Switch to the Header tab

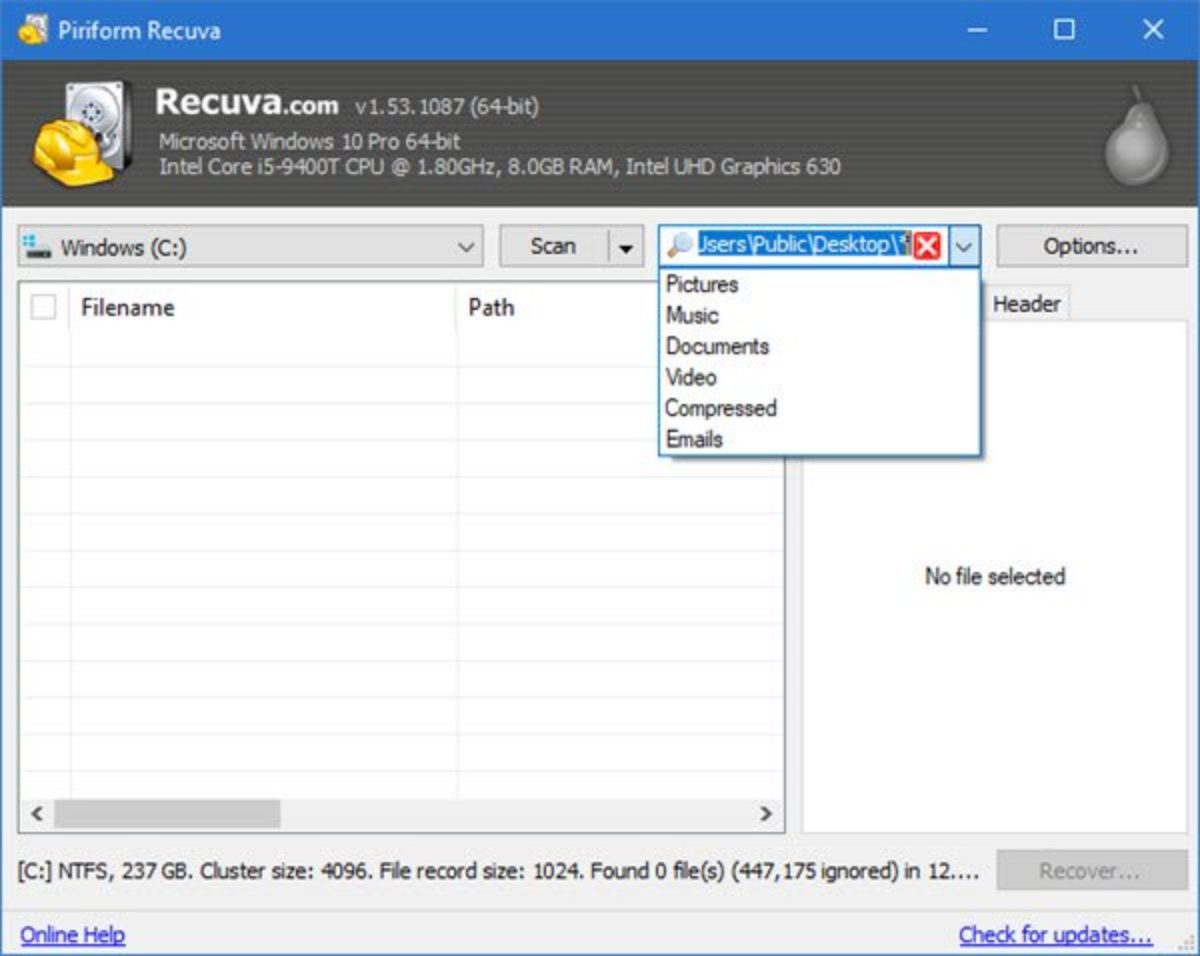[x=1026, y=304]
